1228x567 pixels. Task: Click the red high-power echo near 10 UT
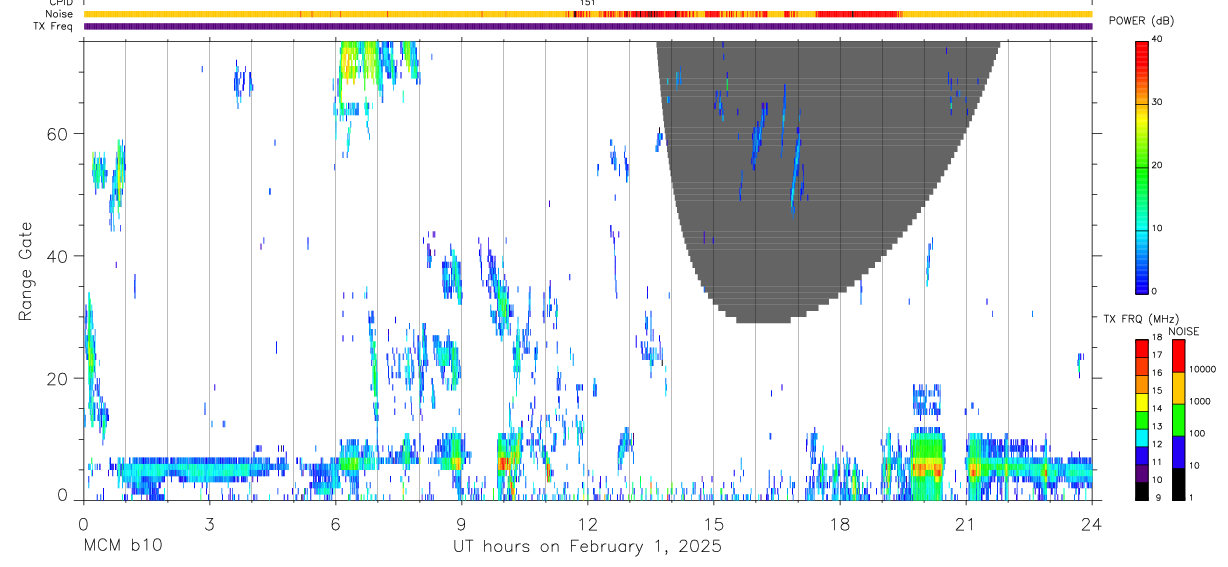tap(501, 462)
